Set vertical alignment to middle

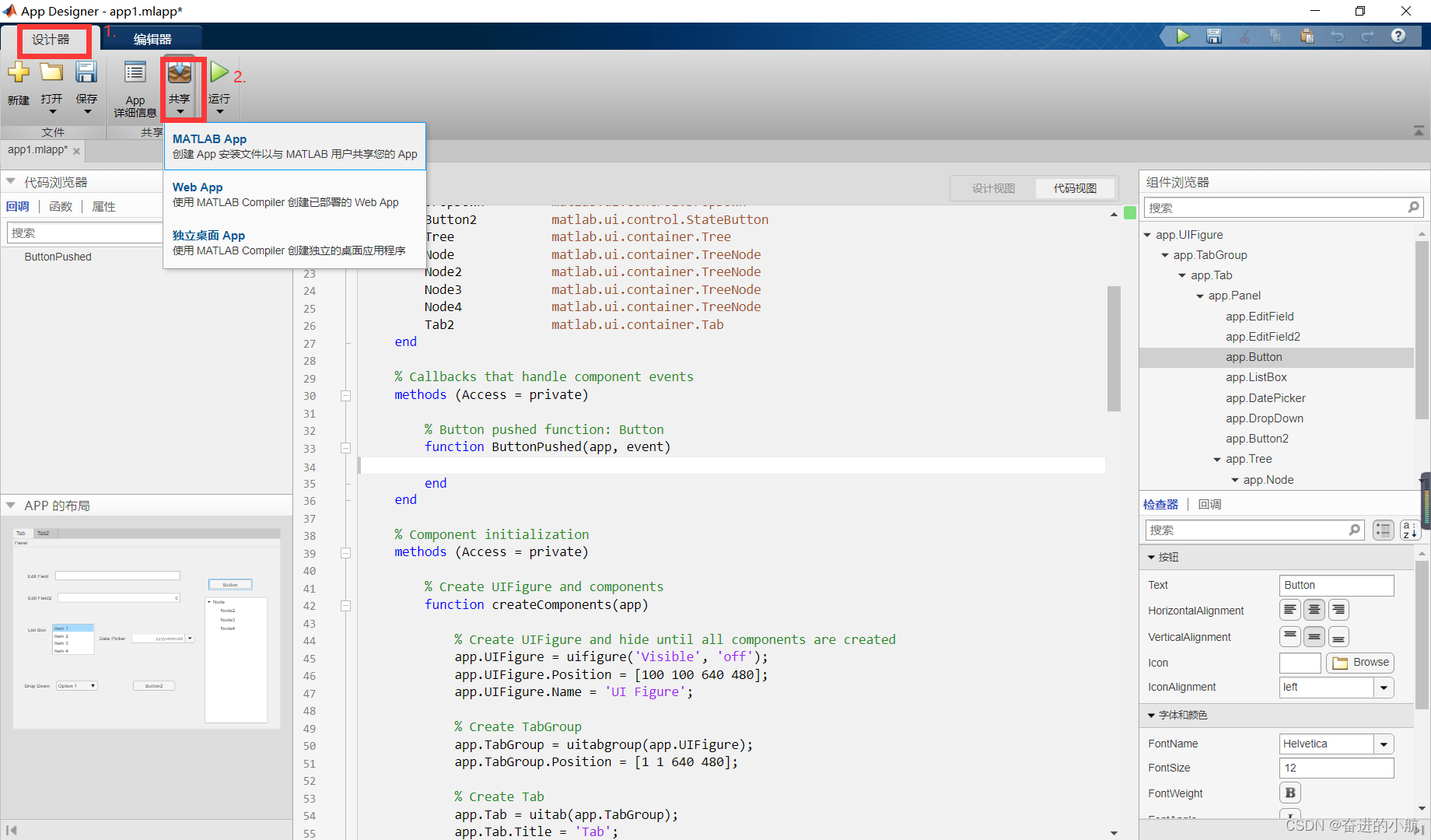tap(1314, 636)
